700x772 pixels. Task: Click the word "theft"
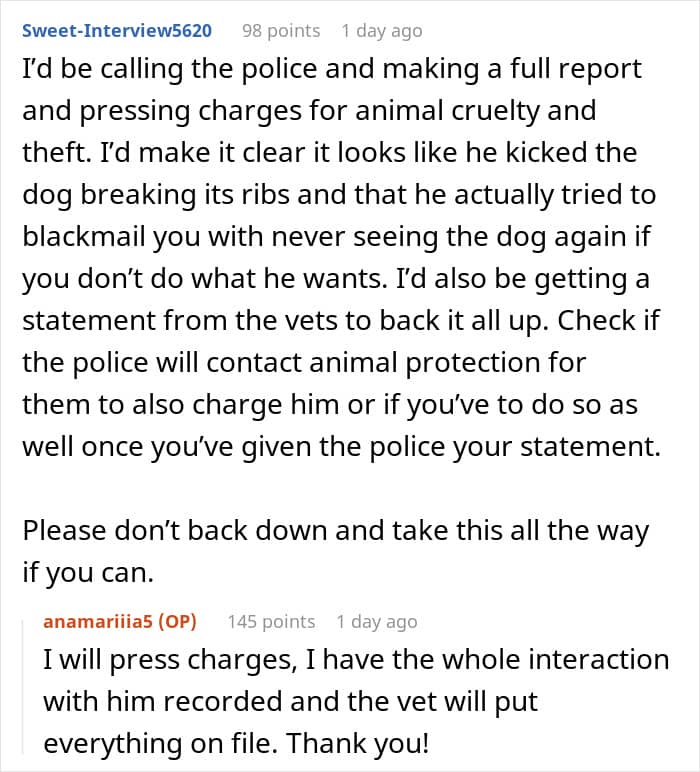50,152
